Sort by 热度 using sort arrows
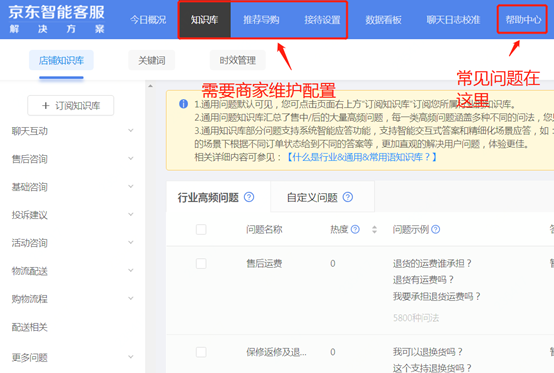 pos(375,230)
